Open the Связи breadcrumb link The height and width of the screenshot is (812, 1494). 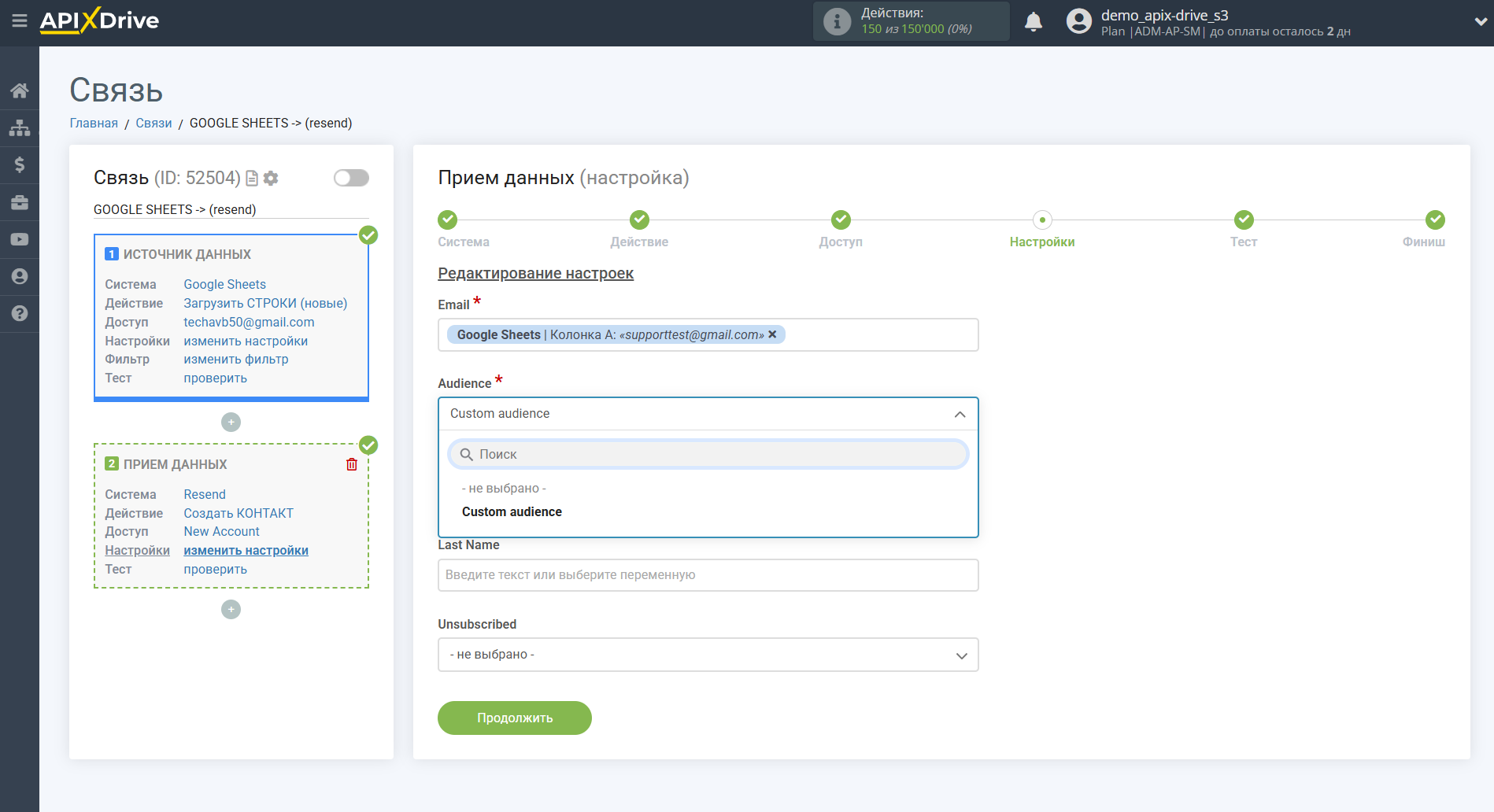pyautogui.click(x=153, y=123)
